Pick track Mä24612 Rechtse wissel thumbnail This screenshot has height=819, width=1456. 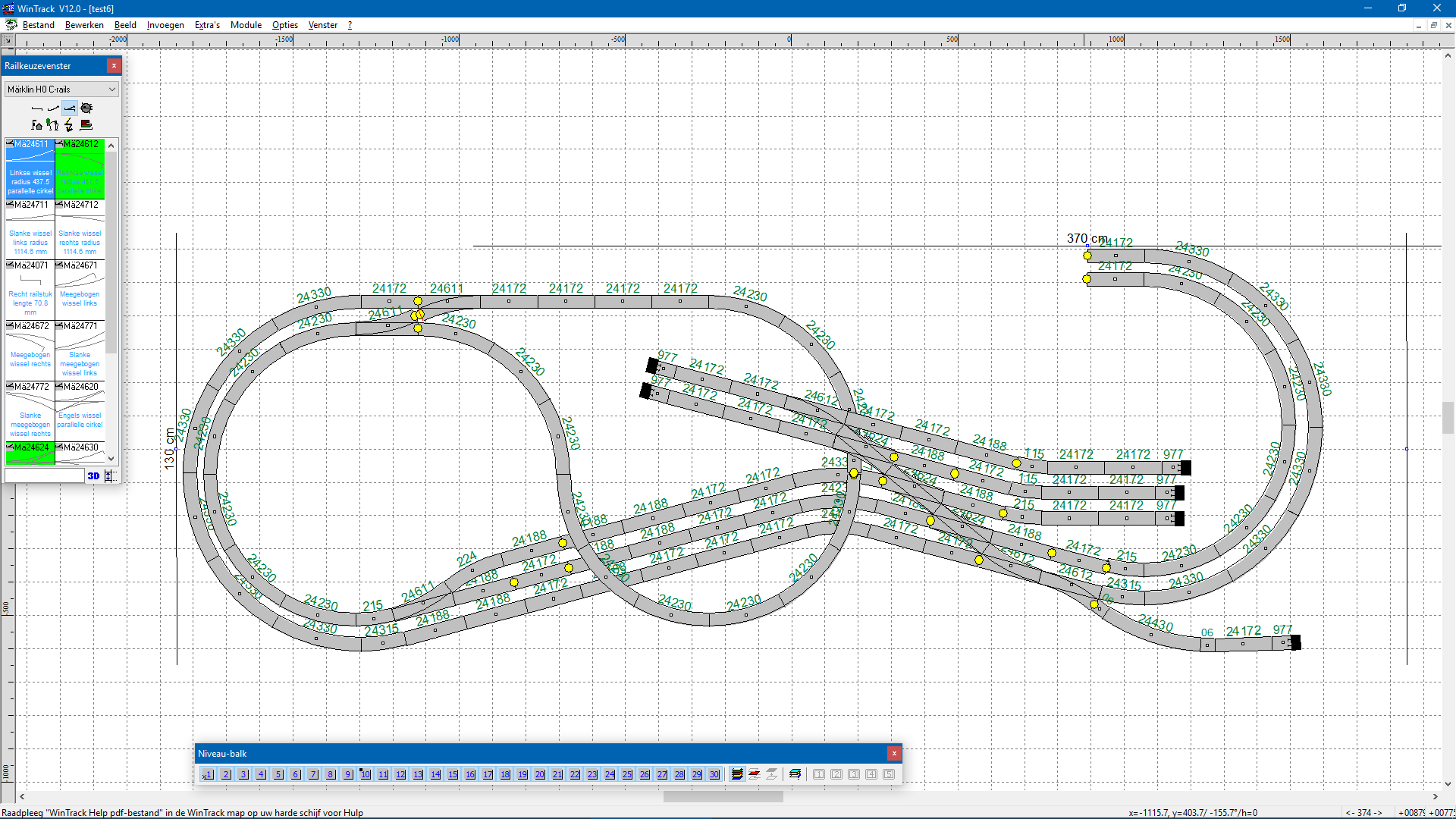pyautogui.click(x=80, y=168)
